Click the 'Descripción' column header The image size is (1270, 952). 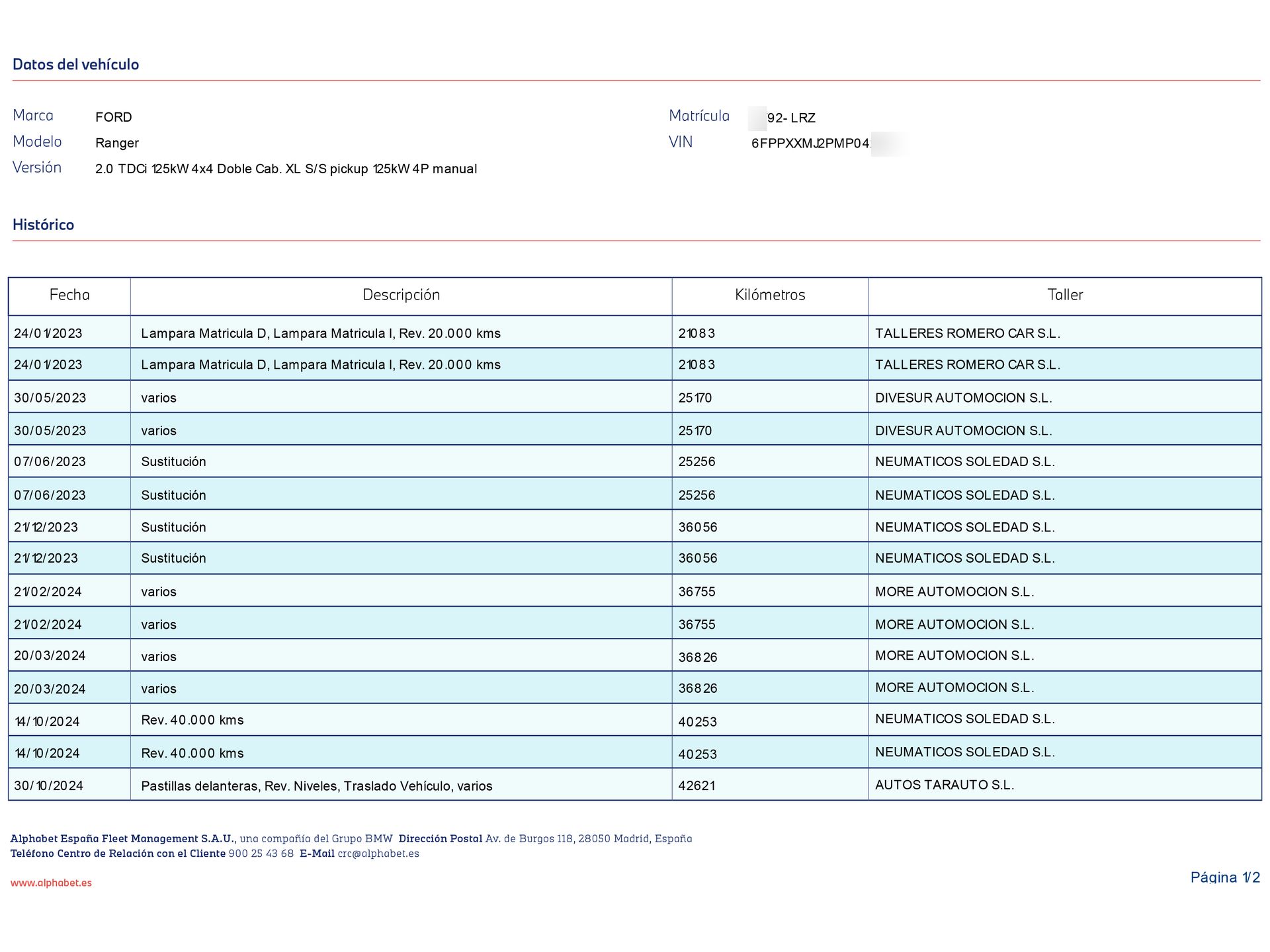[401, 295]
